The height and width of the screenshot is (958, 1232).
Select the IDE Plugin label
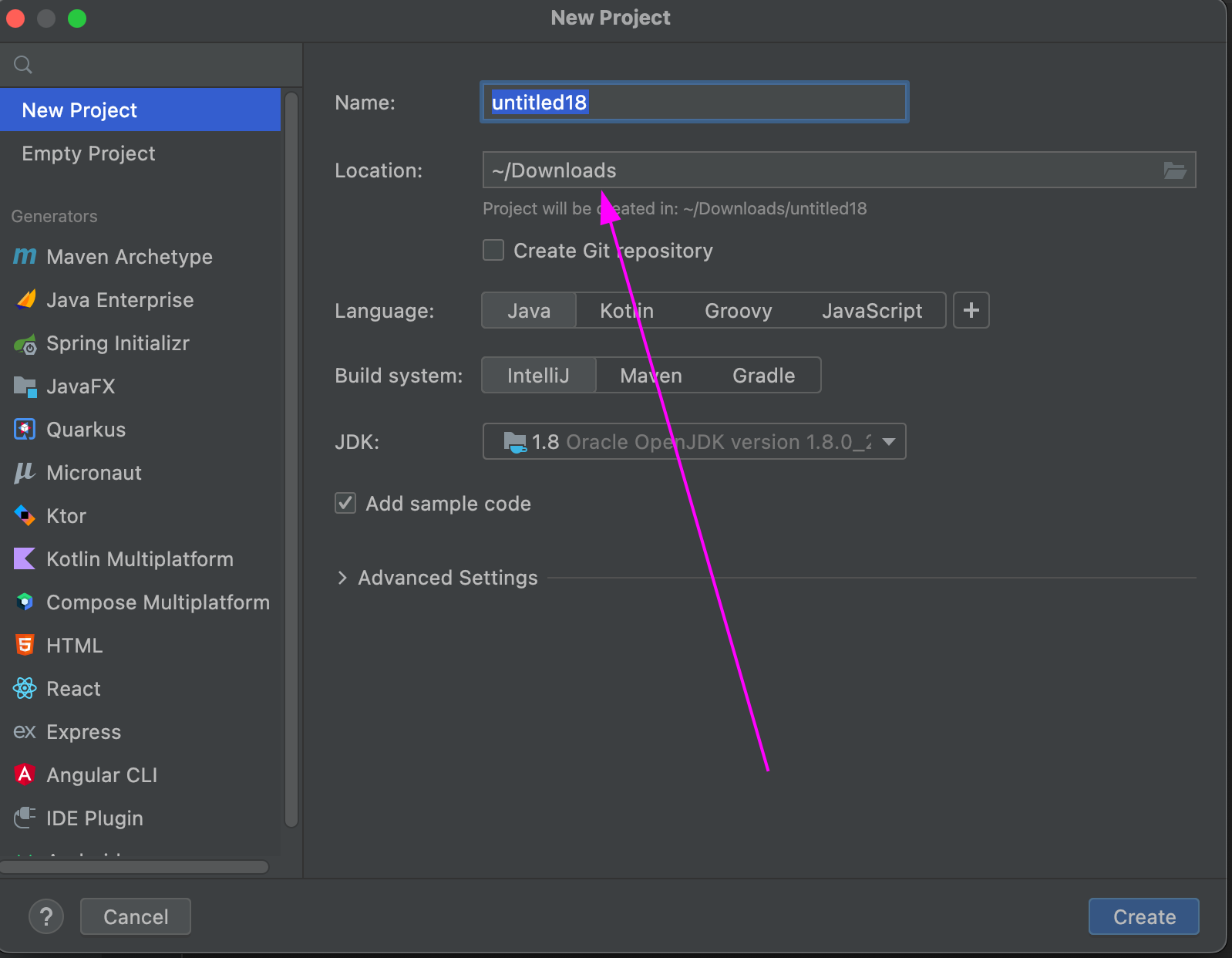point(95,818)
